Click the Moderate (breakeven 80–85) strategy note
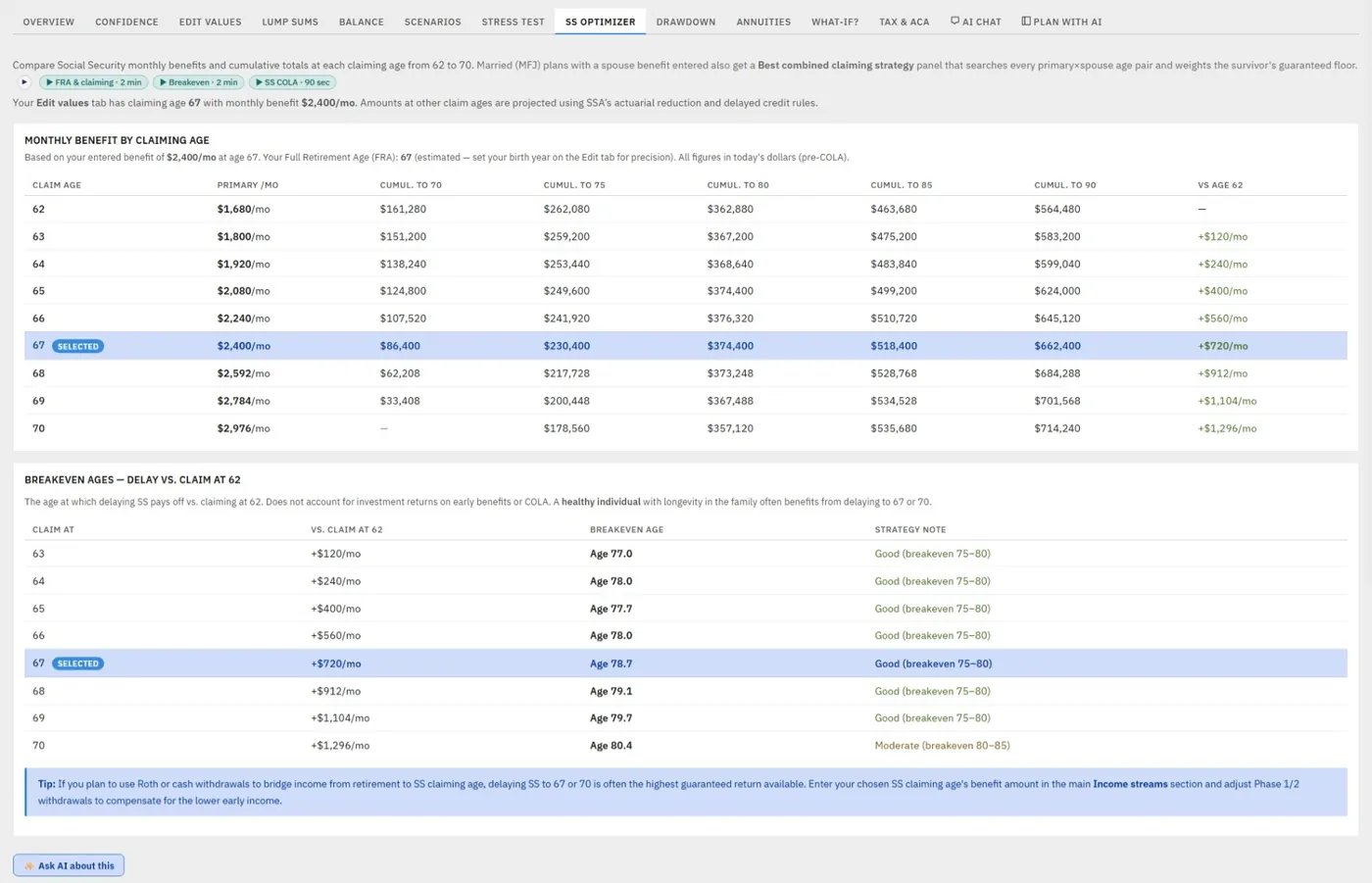Viewport: 1372px width, 883px height. click(942, 746)
